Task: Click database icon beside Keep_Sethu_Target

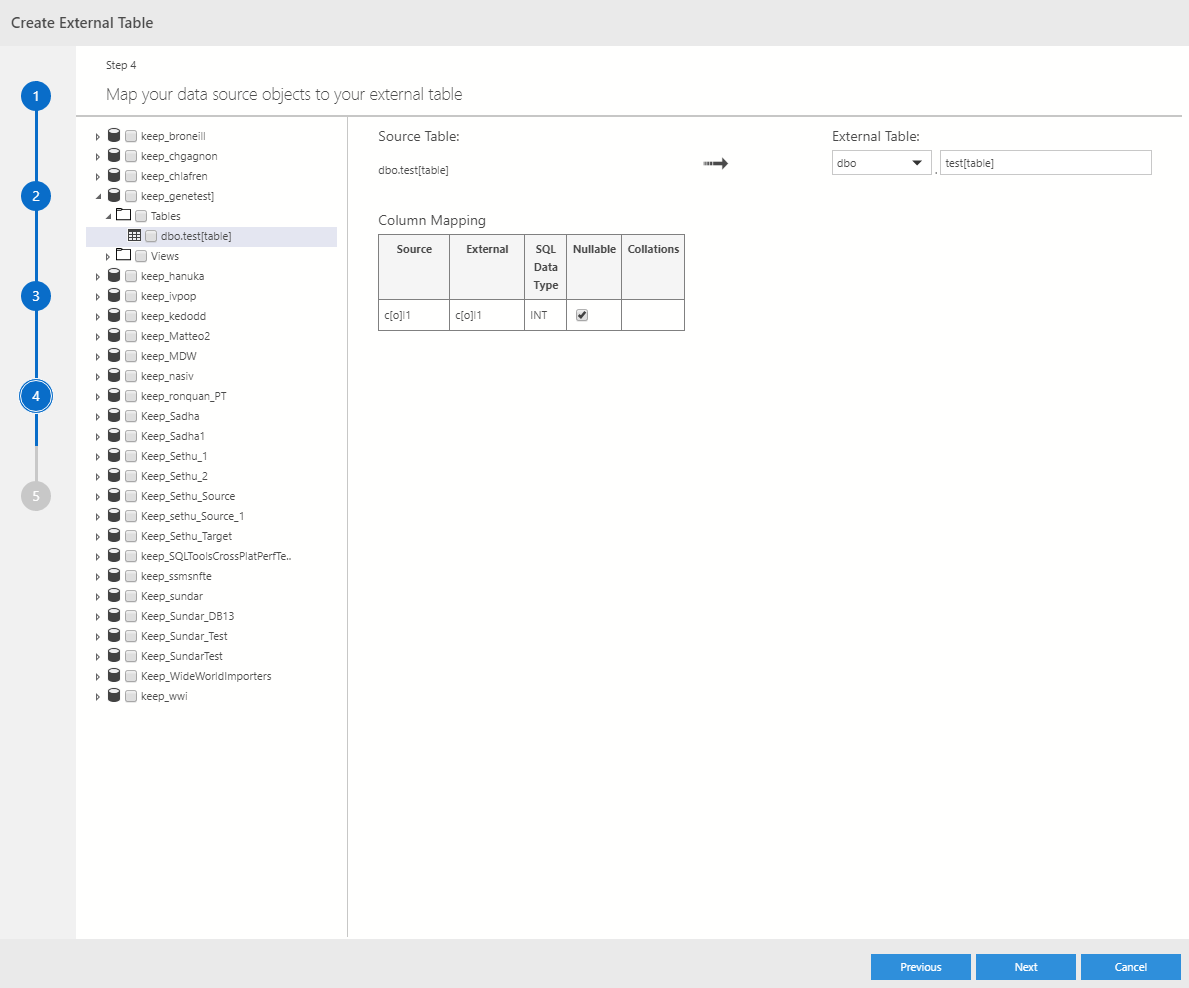Action: [x=114, y=536]
